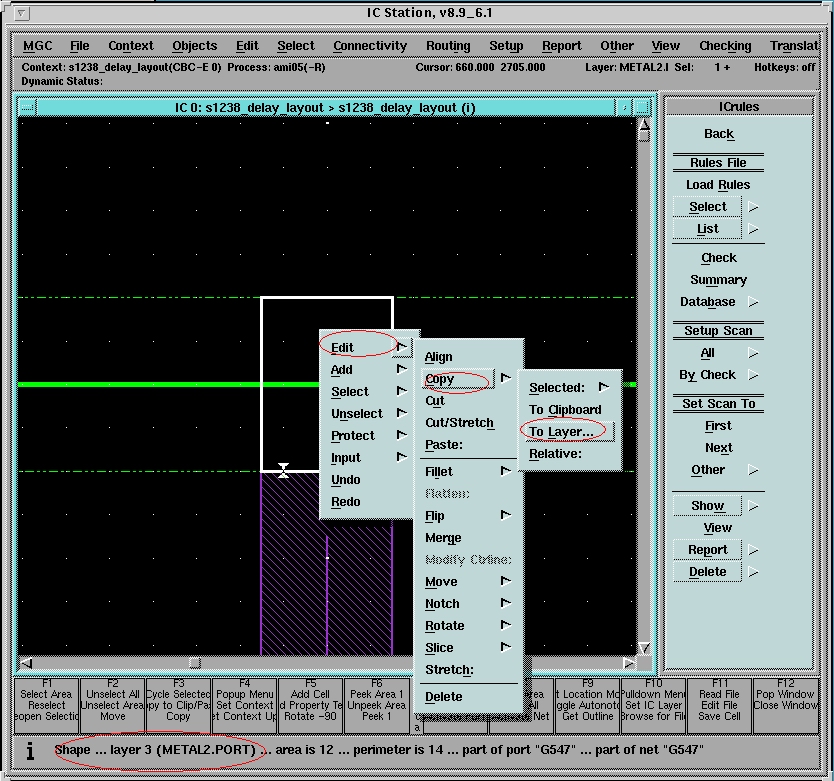834x781 pixels.
Task: Open the IC 0 layout window menu button
Action: click(x=27, y=107)
